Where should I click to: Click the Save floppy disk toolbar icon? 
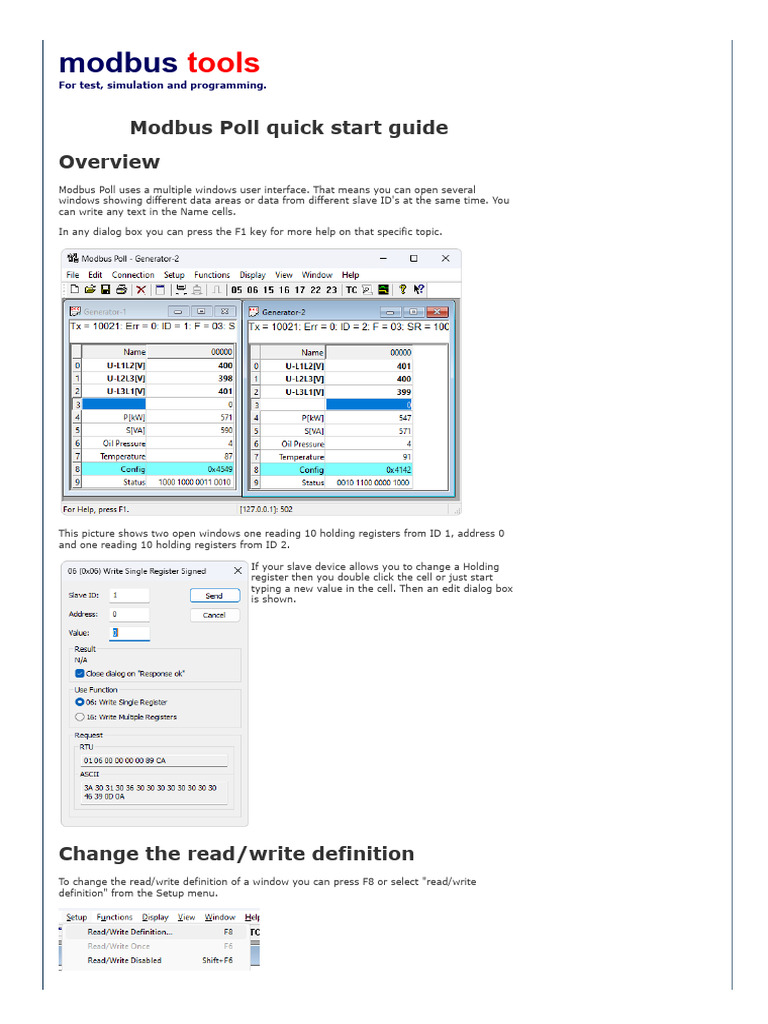105,289
